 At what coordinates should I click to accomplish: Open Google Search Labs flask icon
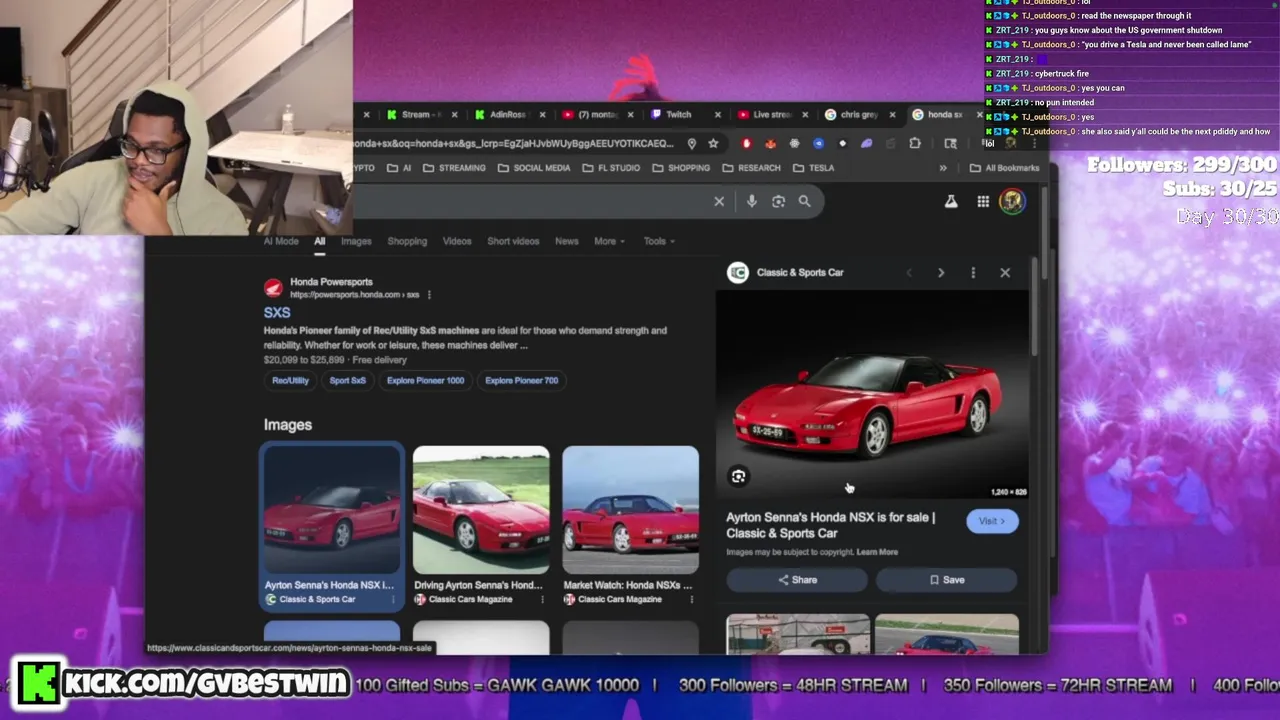point(951,202)
